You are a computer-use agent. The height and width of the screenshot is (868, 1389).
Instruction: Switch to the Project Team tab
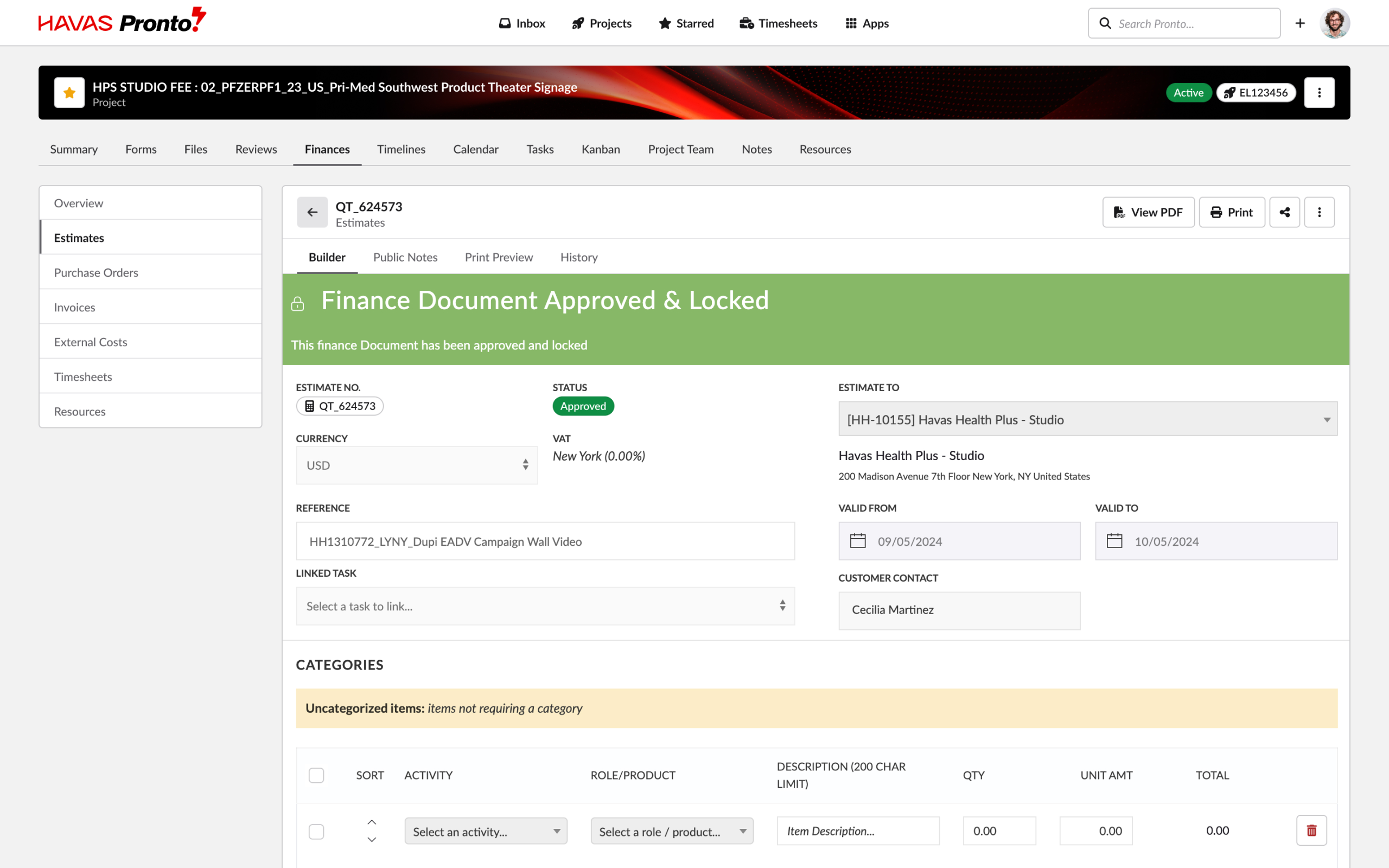point(681,149)
